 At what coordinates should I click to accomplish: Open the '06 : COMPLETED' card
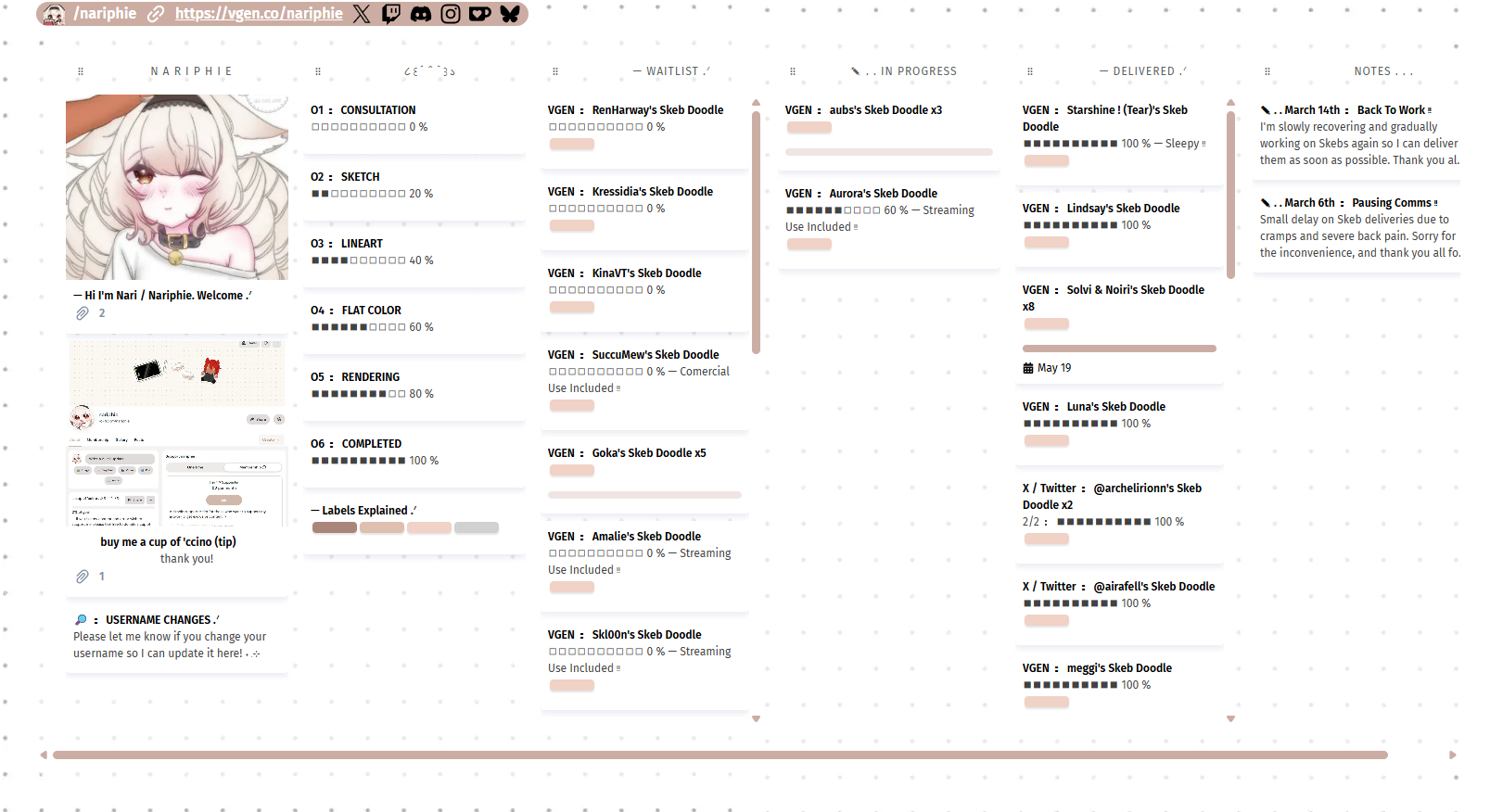coord(414,458)
